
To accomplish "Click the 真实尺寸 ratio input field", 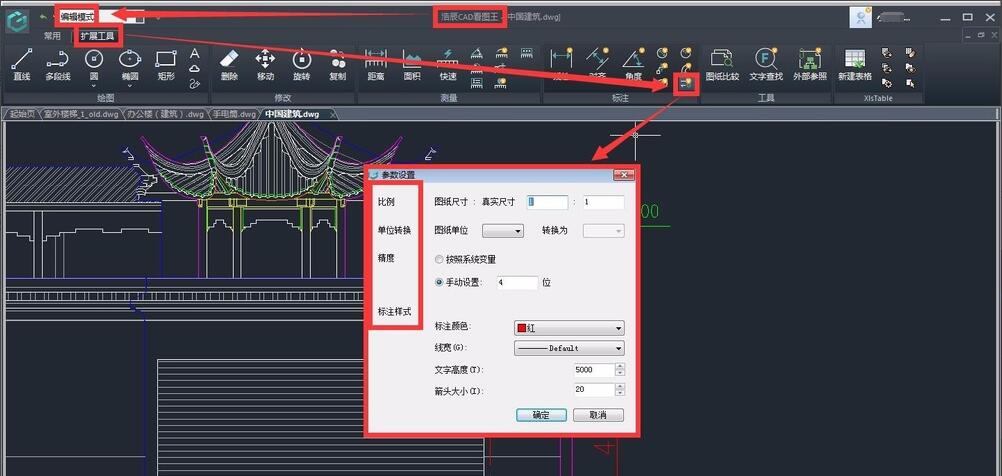I will [603, 202].
